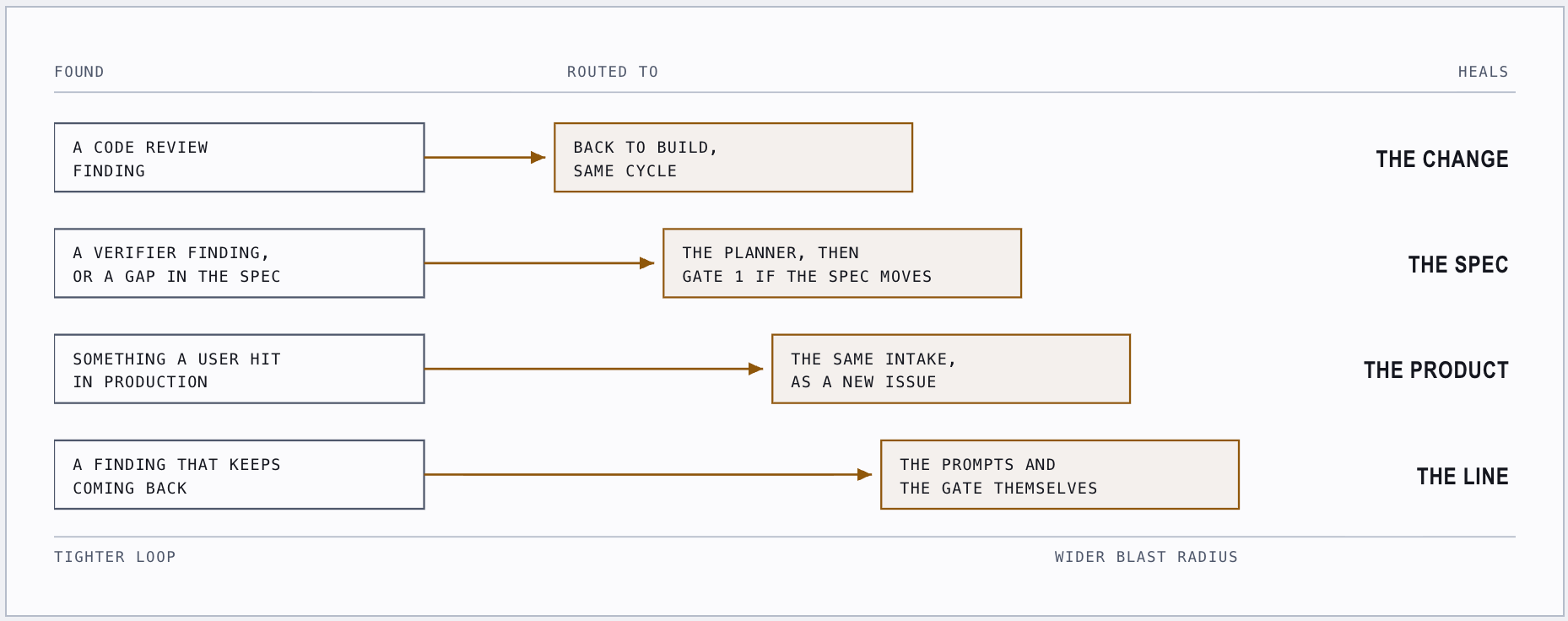Click the 'Back to build, same cycle' box
This screenshot has width=1568, height=621.
pos(733,158)
